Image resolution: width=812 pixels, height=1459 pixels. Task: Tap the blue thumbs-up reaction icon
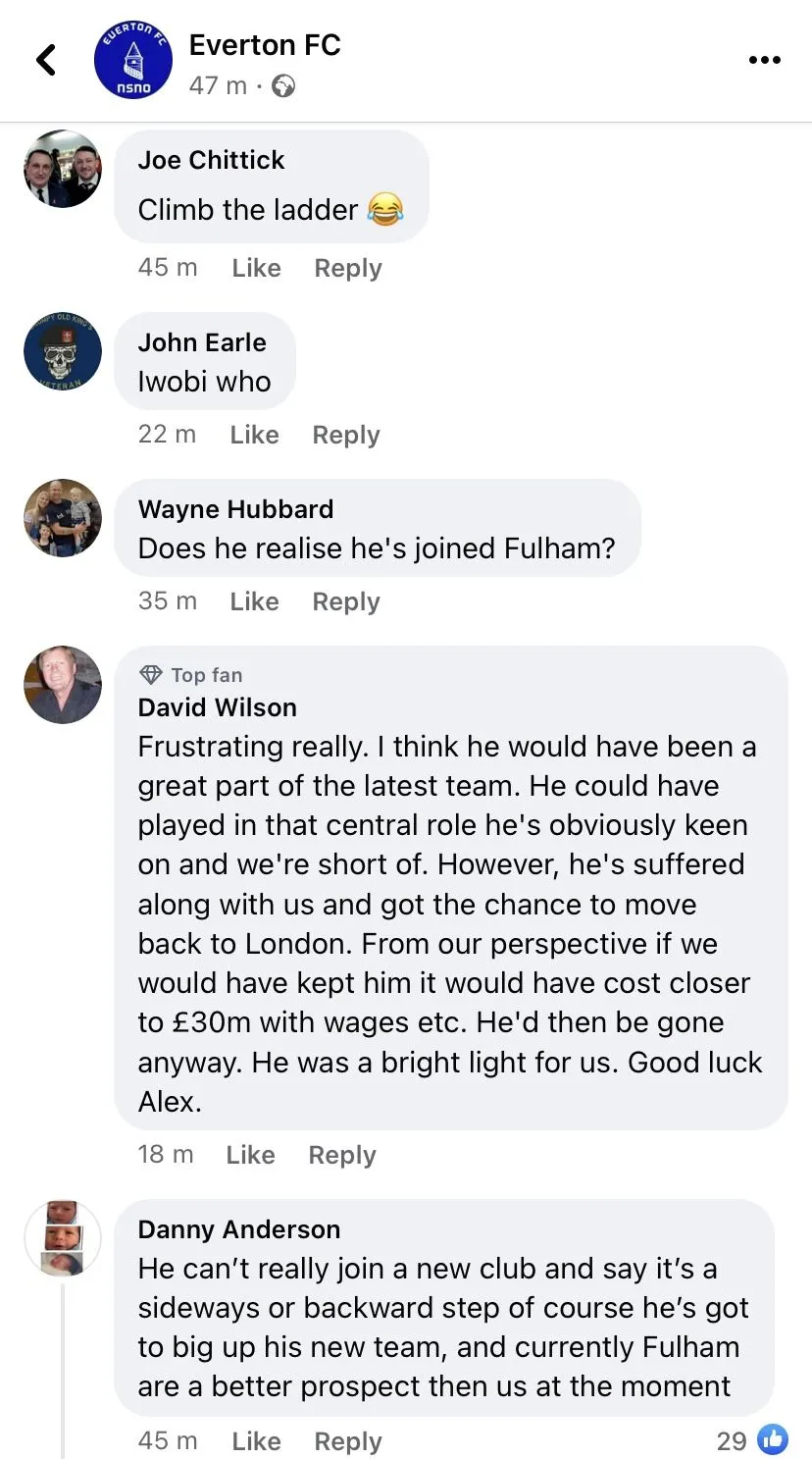tap(773, 1439)
